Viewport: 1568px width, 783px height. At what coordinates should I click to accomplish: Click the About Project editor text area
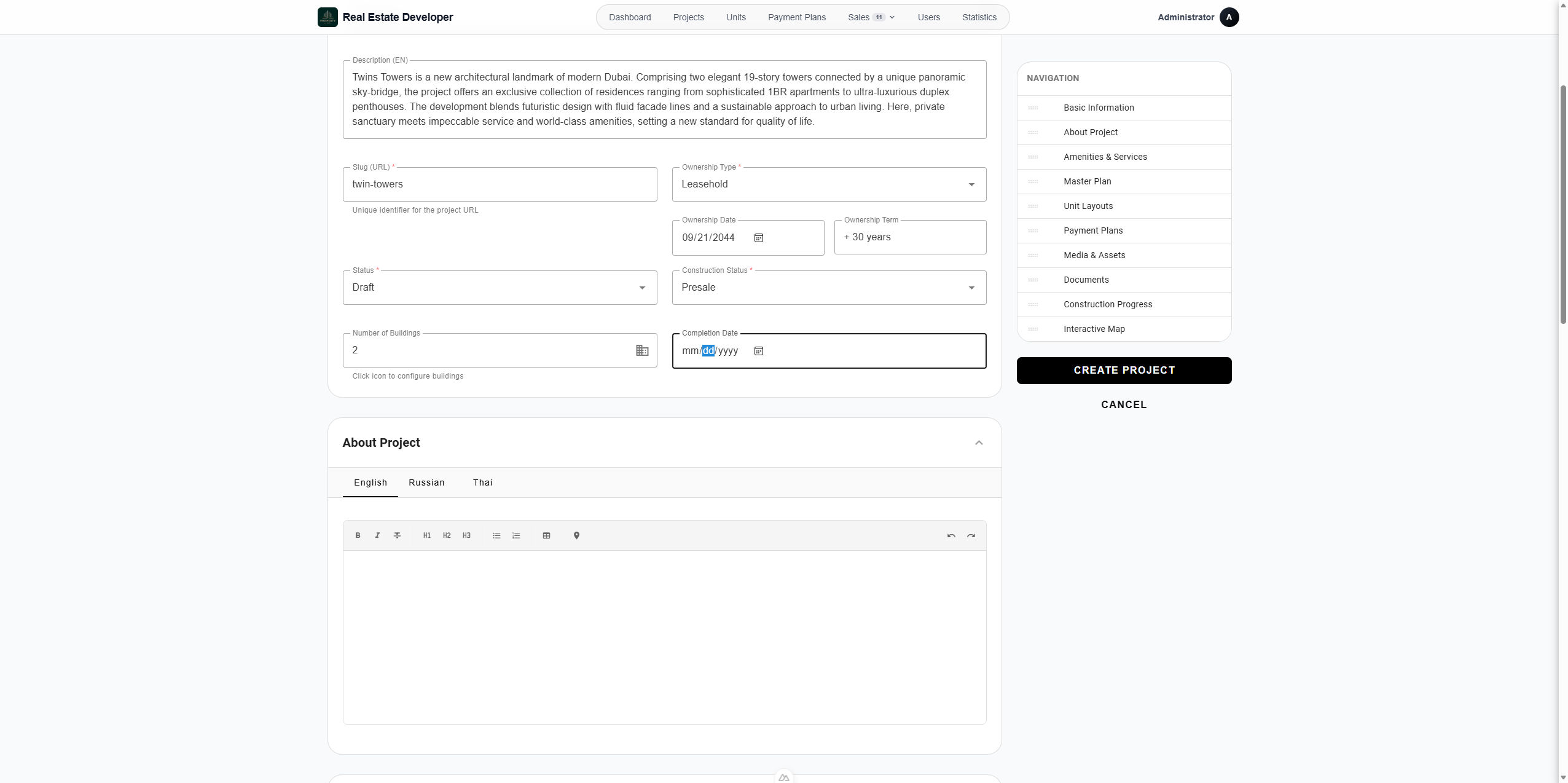[664, 637]
